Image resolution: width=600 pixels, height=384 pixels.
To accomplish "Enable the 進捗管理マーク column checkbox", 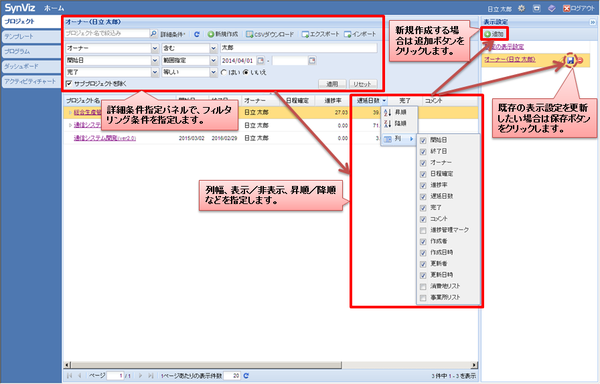I will click(x=423, y=230).
